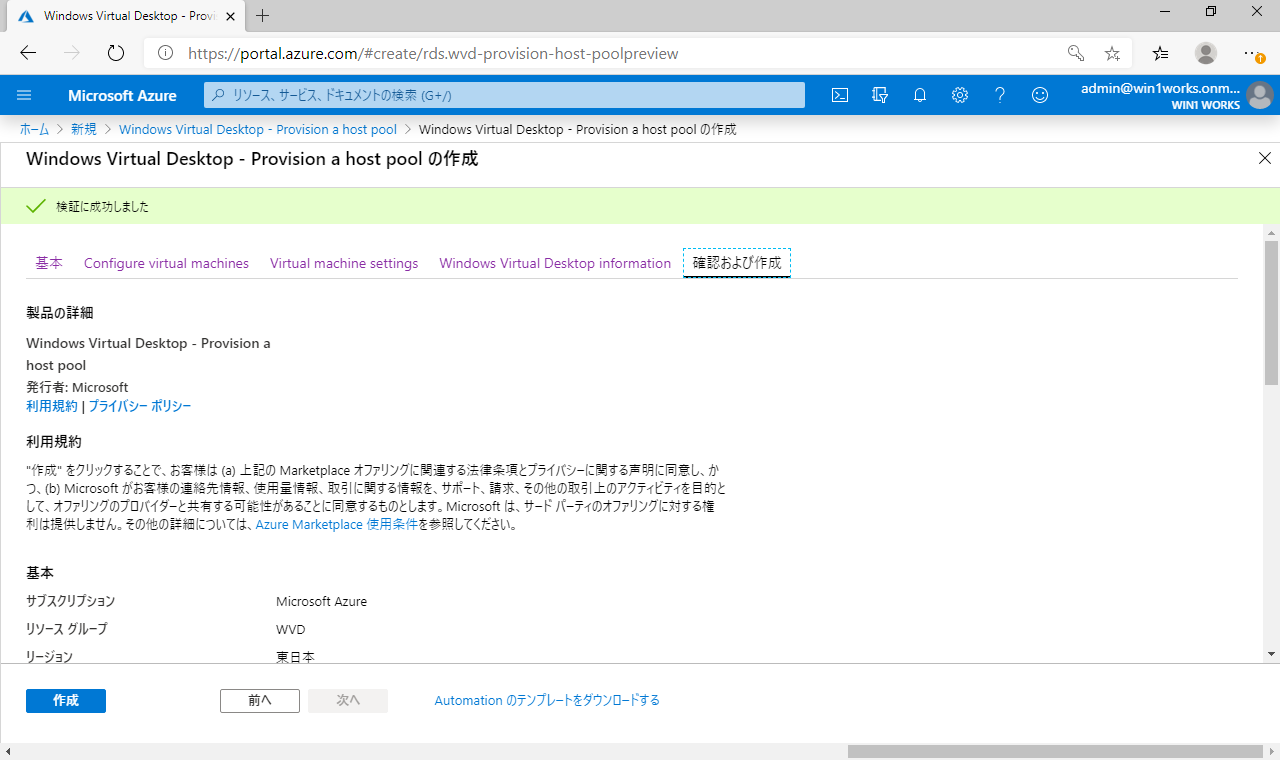The width and height of the screenshot is (1280, 760).
Task: Click the 作成 button
Action: 66,701
